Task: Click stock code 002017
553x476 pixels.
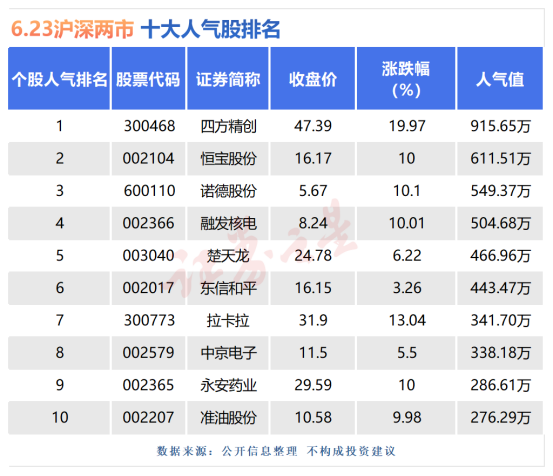Action: pos(148,288)
